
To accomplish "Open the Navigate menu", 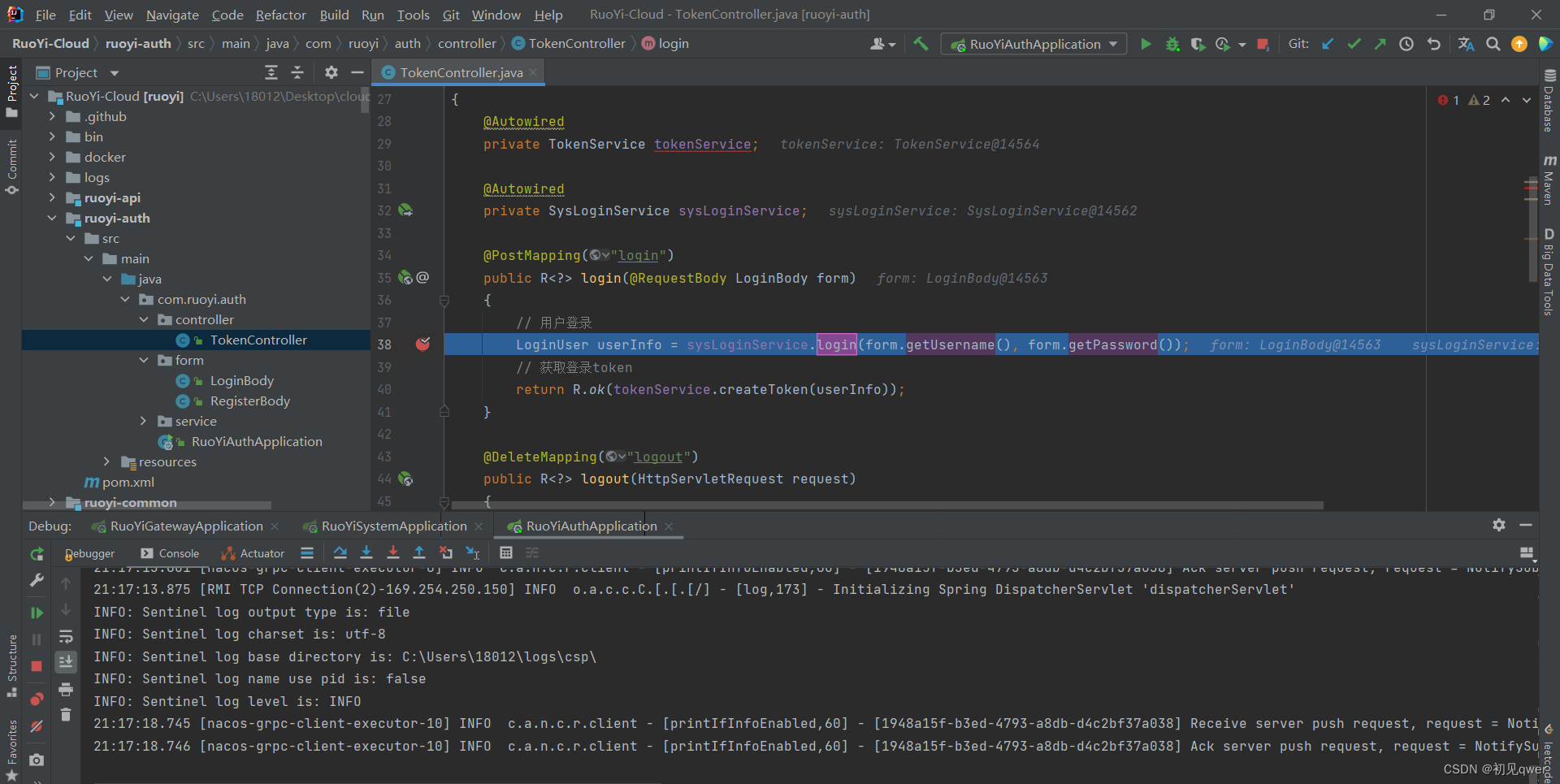I will pos(172,15).
